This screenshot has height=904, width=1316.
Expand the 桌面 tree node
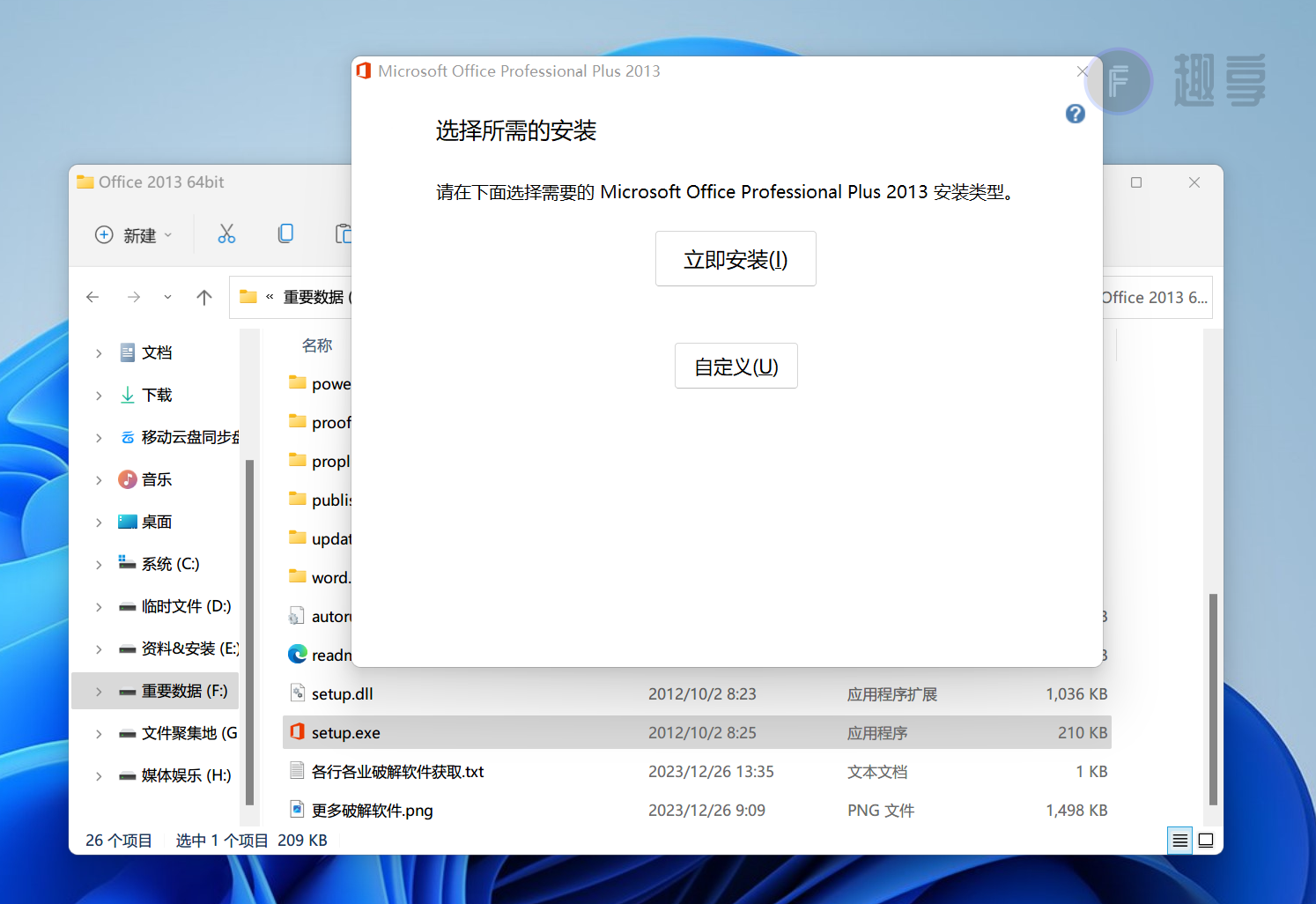[99, 522]
